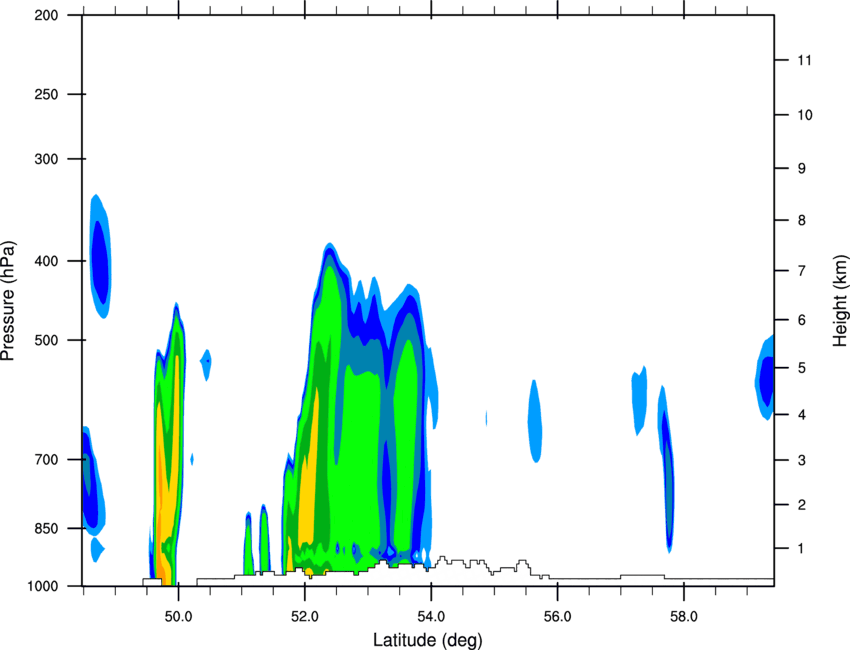Pick the 5 km height label

click(x=802, y=368)
